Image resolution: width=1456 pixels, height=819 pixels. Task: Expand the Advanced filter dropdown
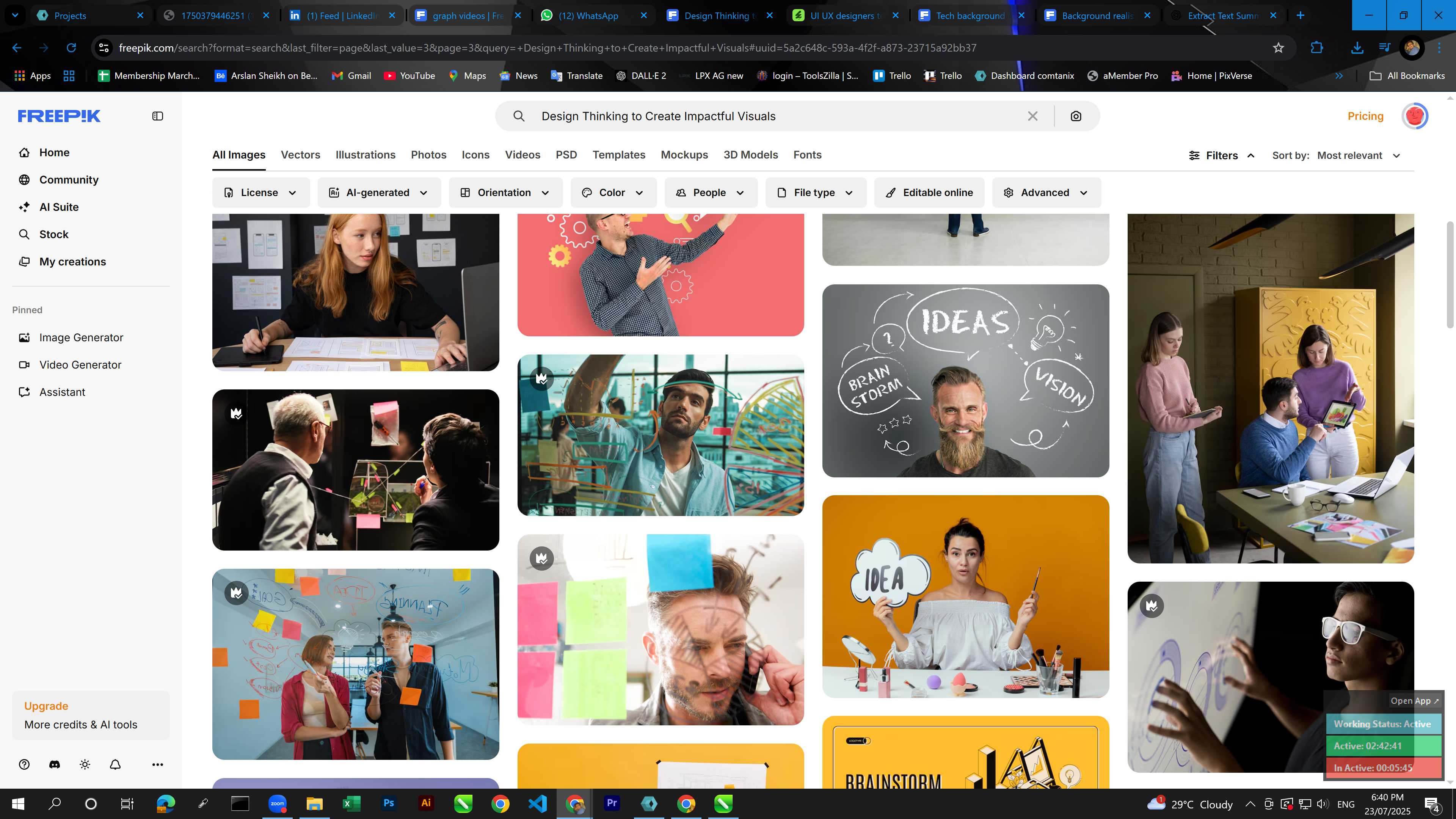[x=1046, y=193]
